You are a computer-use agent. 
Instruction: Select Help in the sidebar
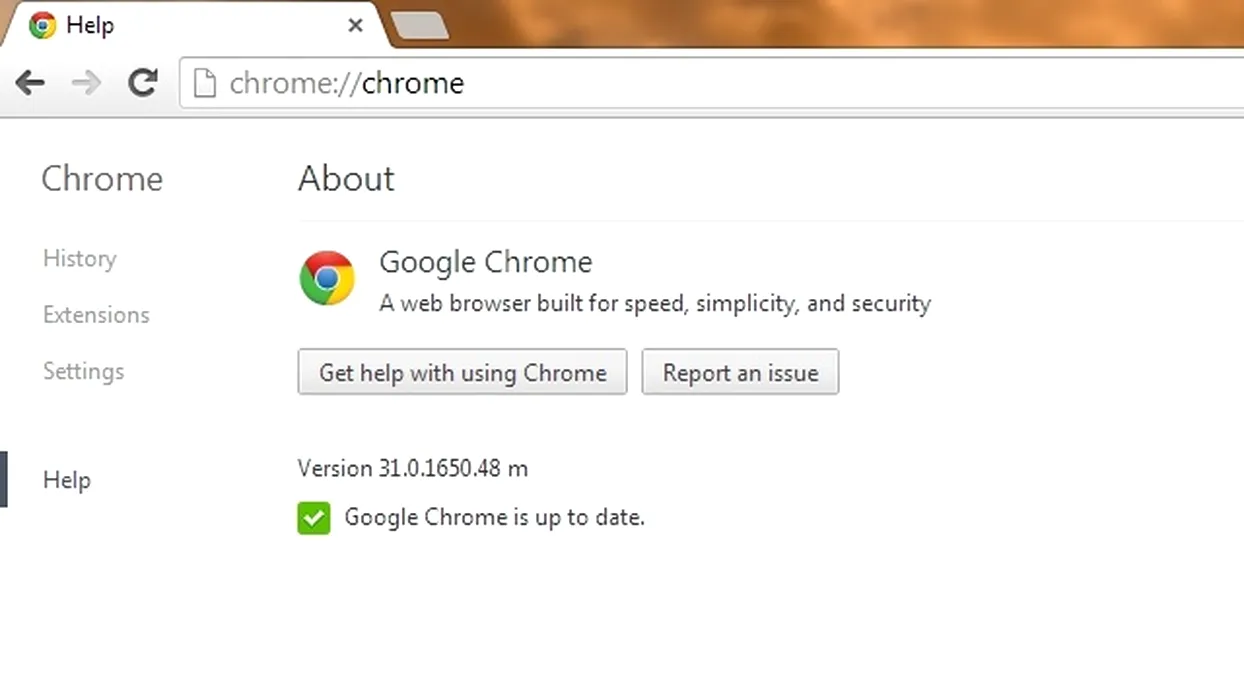pos(67,480)
